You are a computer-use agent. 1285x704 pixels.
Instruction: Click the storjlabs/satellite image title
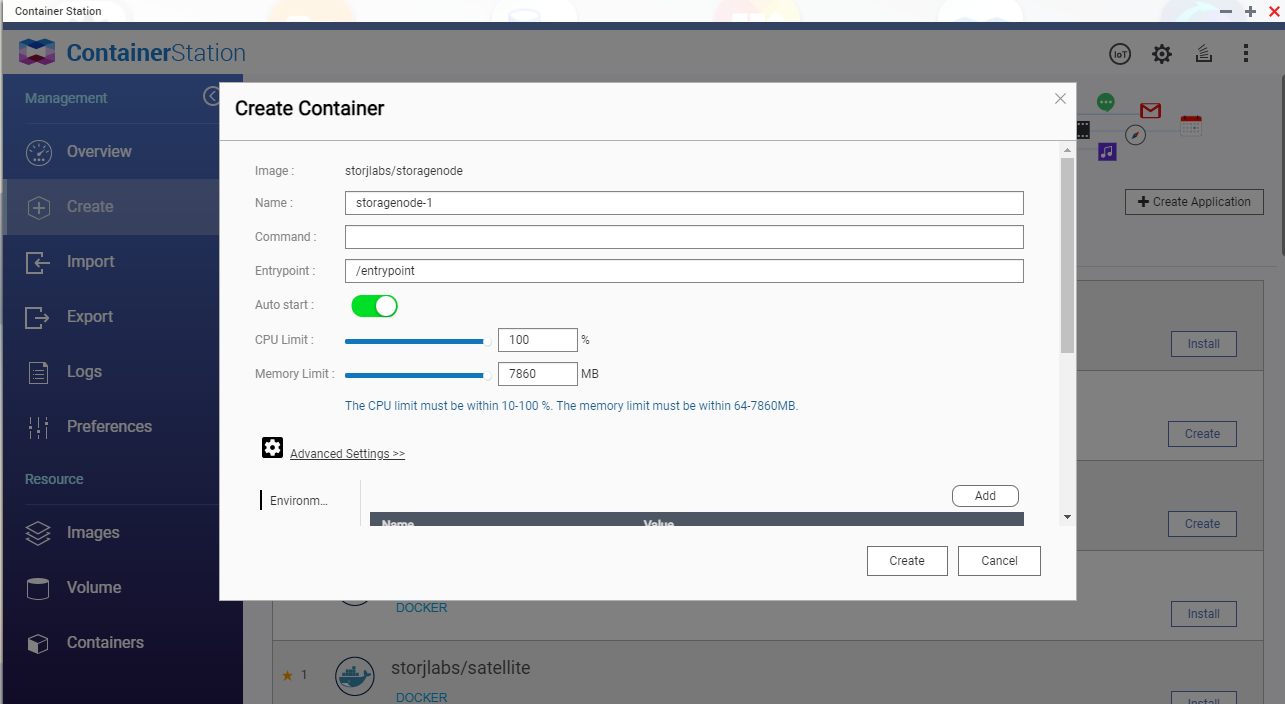460,667
